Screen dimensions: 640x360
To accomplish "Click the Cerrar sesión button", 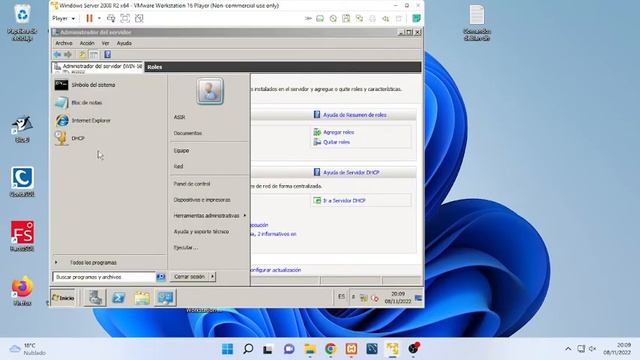I will (189, 277).
